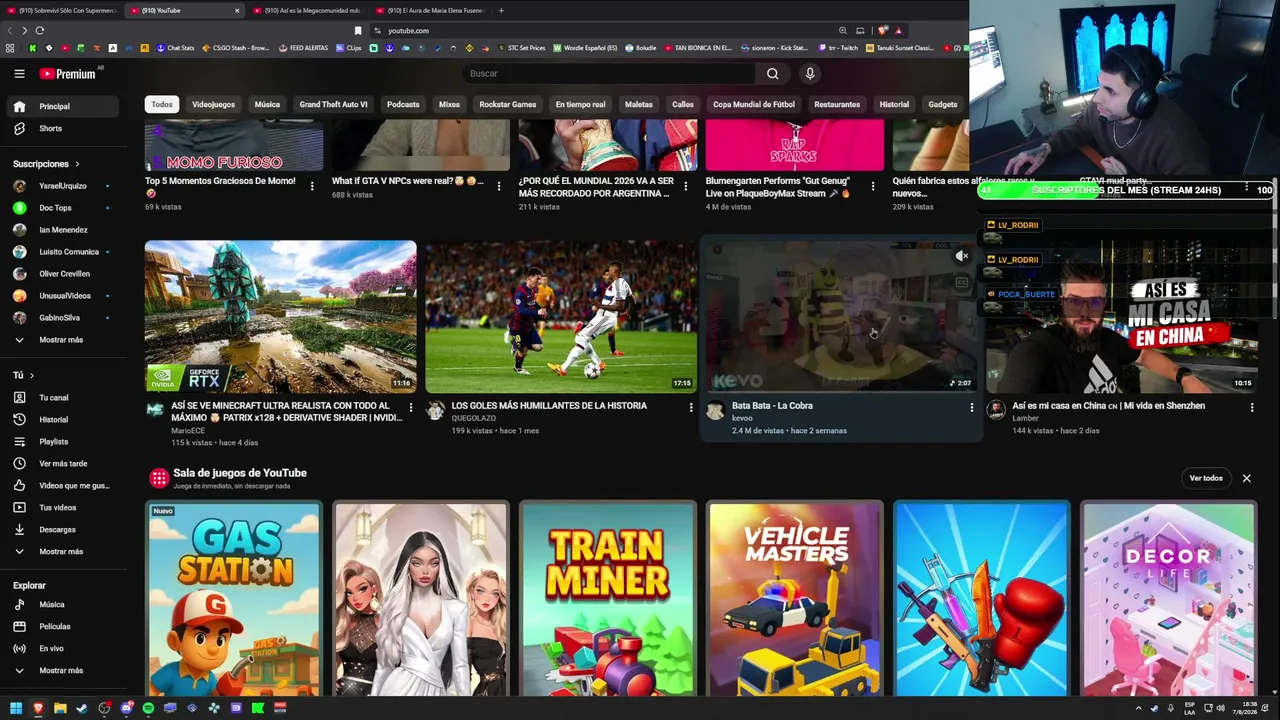Open Steam from the taskbar

(82, 708)
